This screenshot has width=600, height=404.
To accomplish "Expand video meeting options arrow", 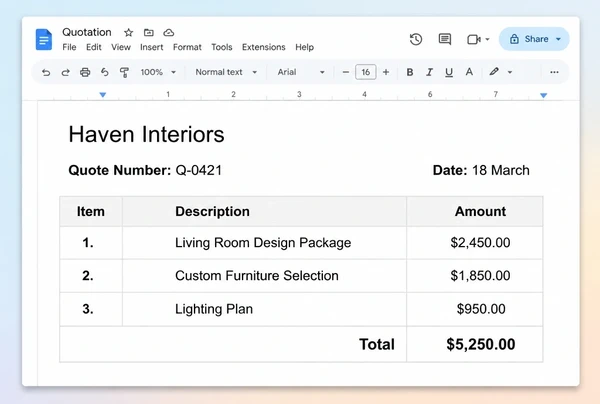I will coord(487,39).
